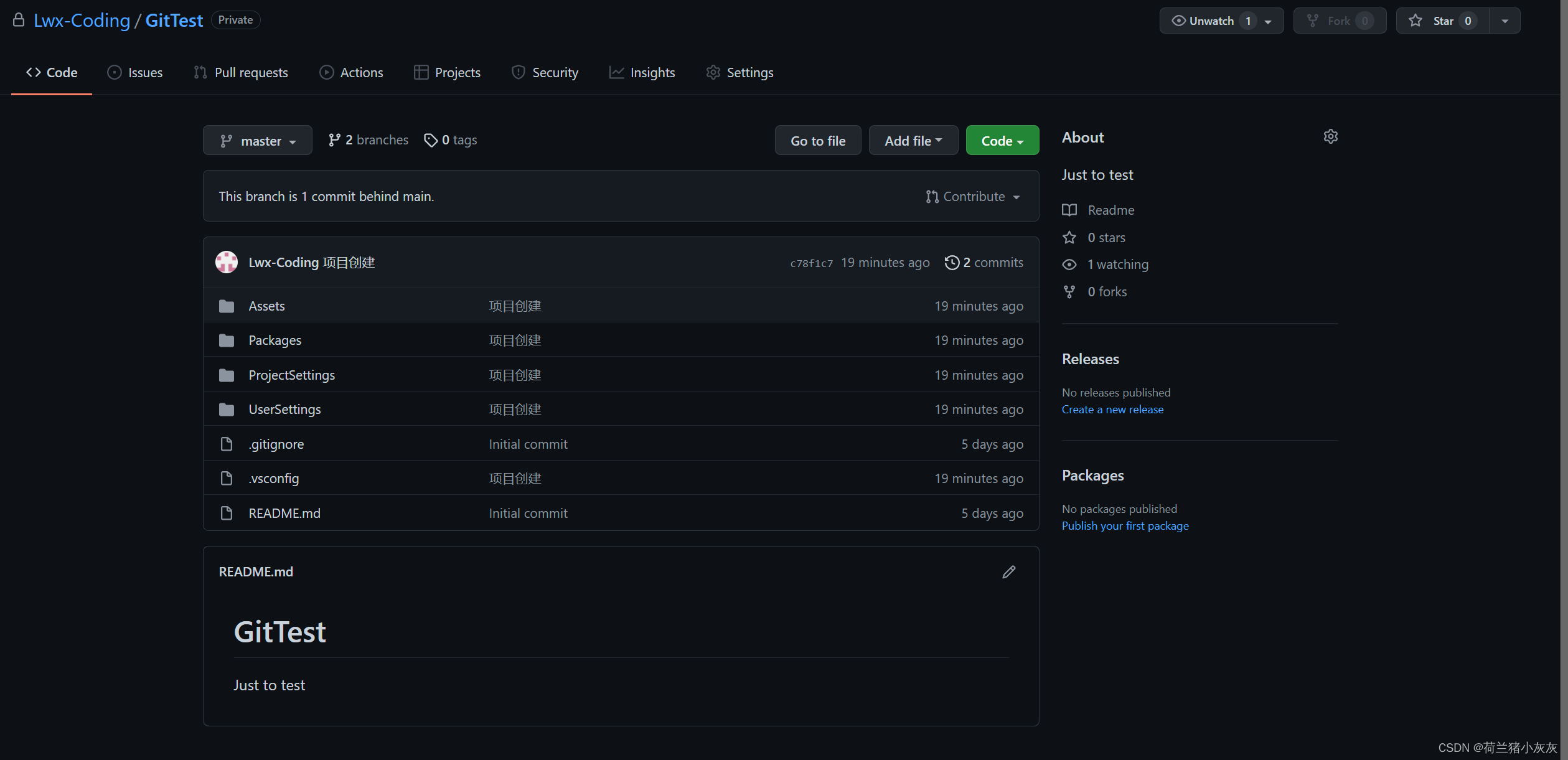This screenshot has width=1568, height=760.
Task: Click the Lwx-Coding author name in commit bar
Action: point(283,262)
